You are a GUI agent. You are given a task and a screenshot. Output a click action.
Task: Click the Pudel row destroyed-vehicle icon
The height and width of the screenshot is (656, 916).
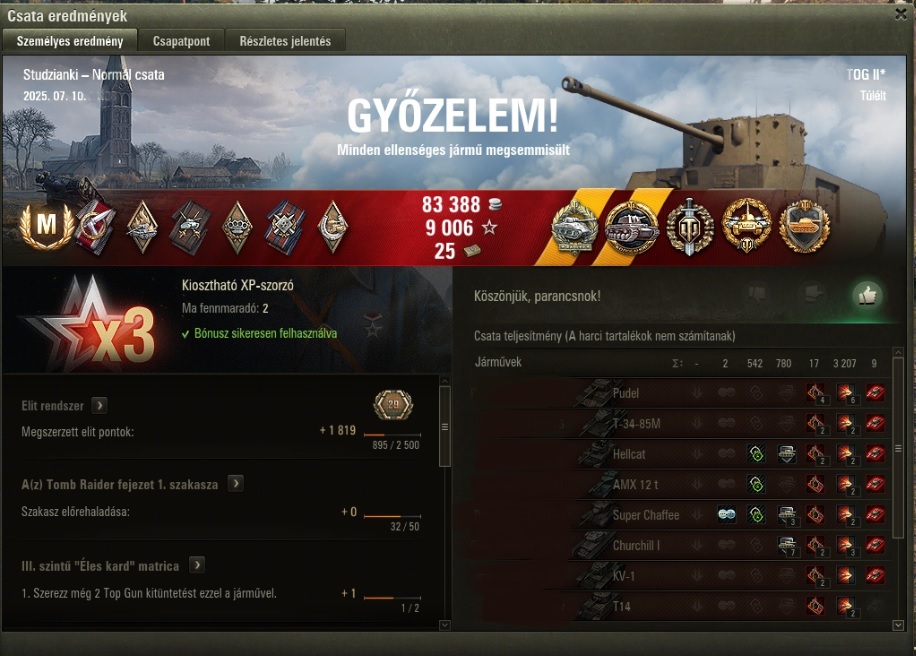[x=875, y=393]
